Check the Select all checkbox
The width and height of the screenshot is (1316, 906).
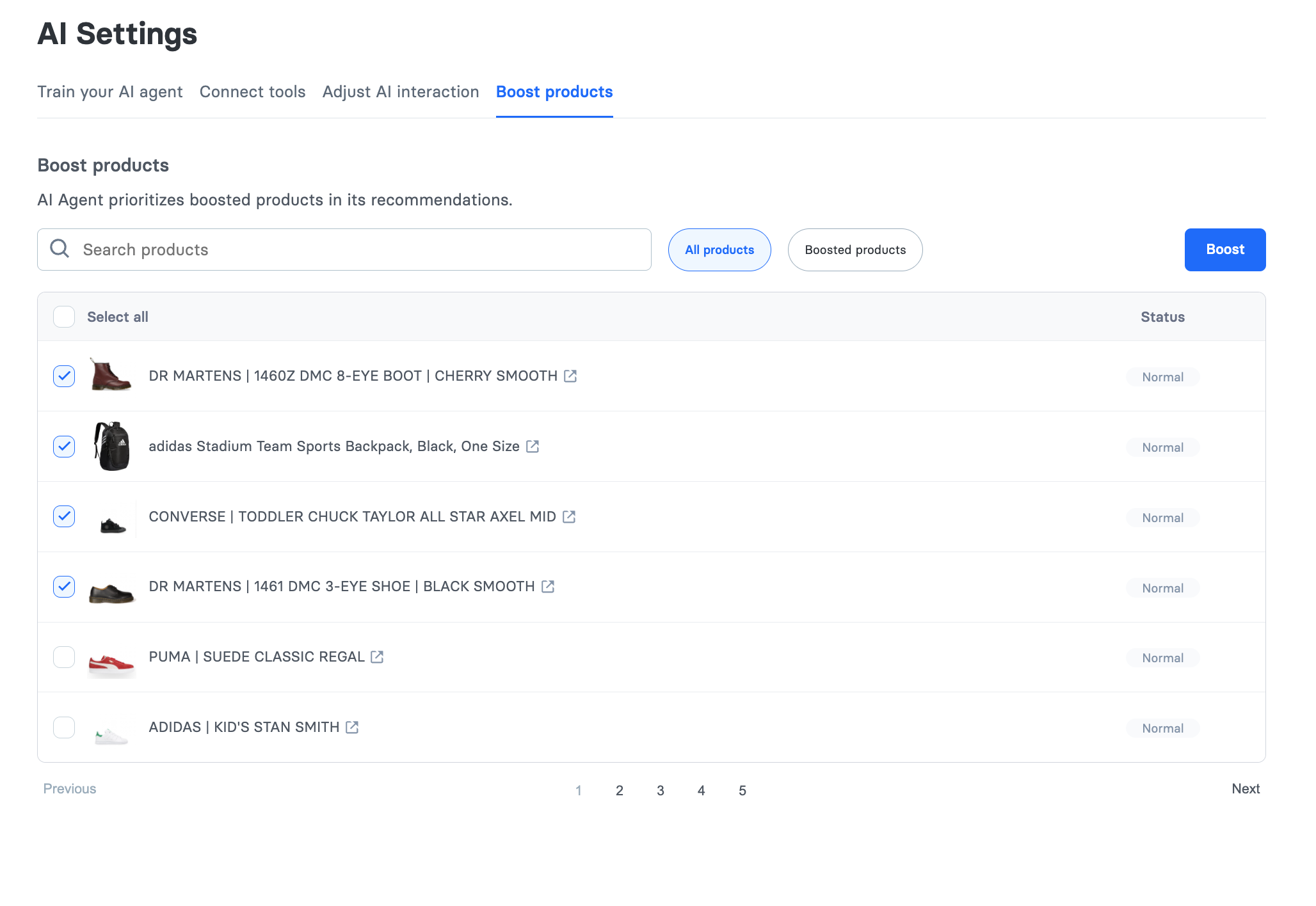click(x=63, y=316)
